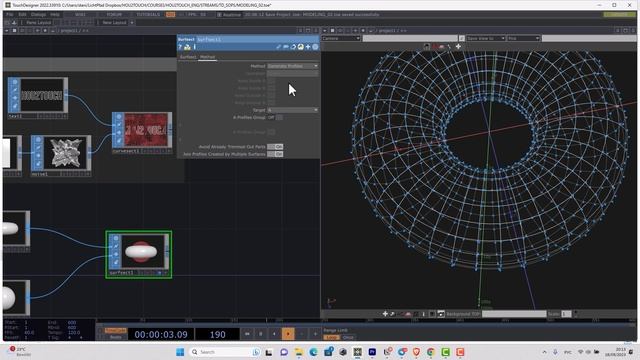Click the copy parameters icon in header
The height and width of the screenshot is (360, 640).
tap(293, 47)
